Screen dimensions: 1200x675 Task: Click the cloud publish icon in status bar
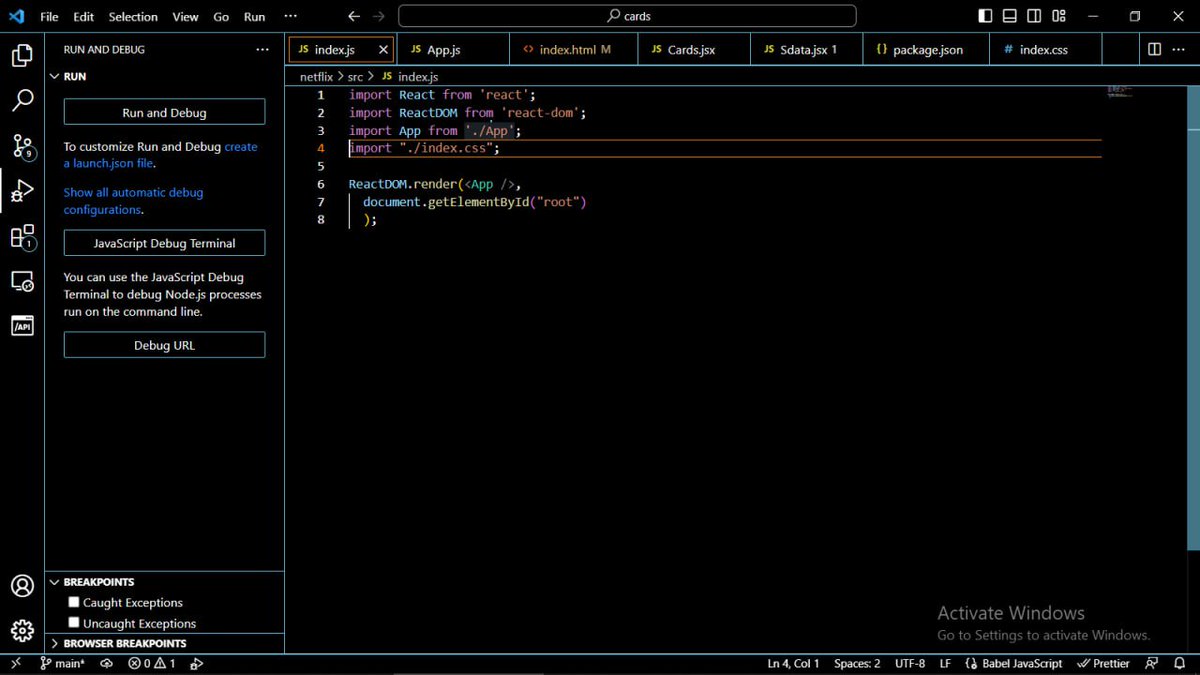106,663
